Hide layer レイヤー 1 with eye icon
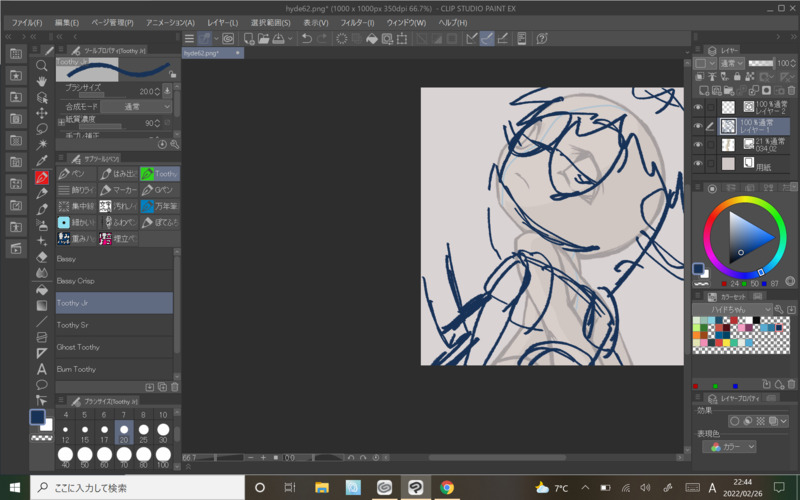This screenshot has height=500, width=800. coord(698,126)
